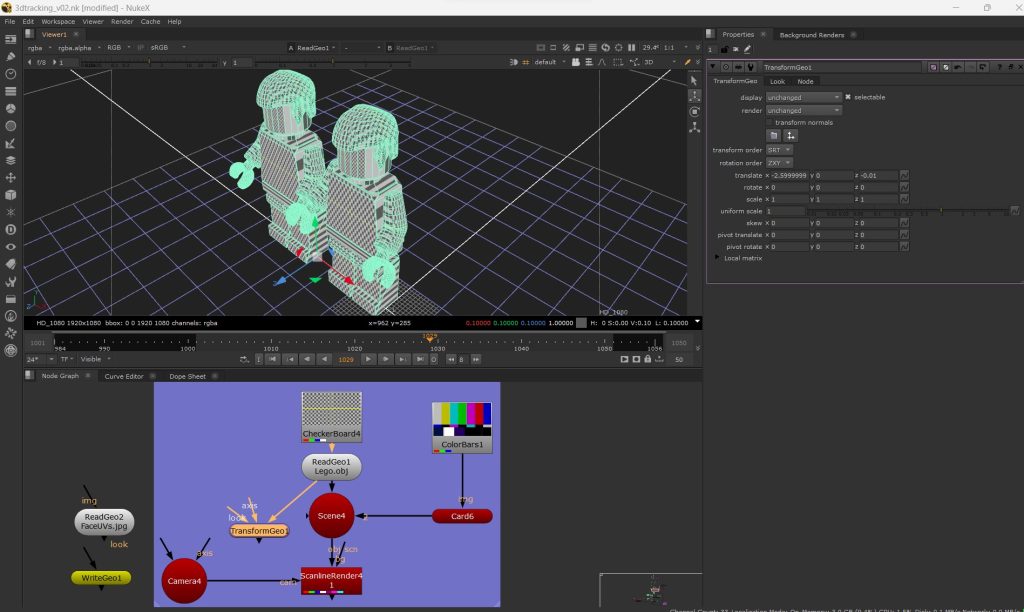Screen dimensions: 1024x612
Task: Collapse the TransformGeo1 properties panel arrow
Action: click(712, 67)
